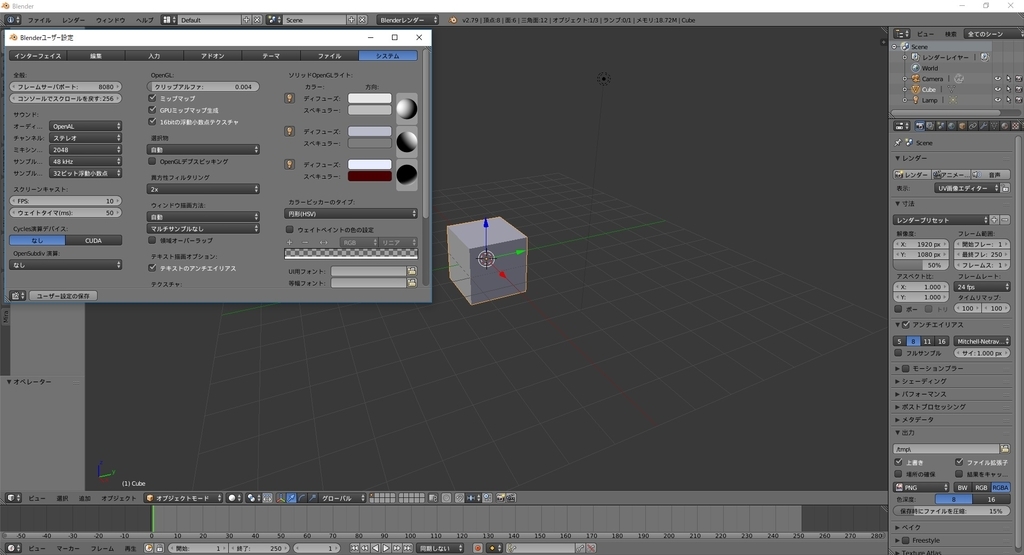Play the animation forward
Image resolution: width=1024 pixels, height=555 pixels.
(x=386, y=548)
